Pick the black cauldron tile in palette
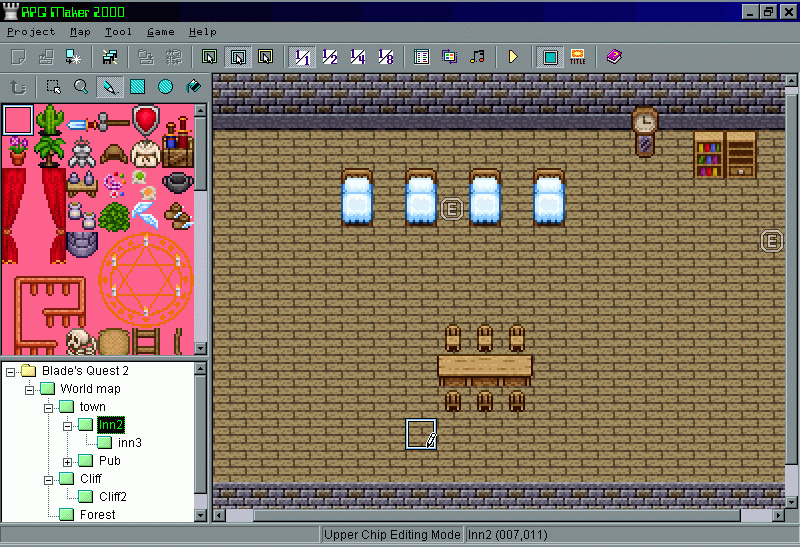This screenshot has height=547, width=800. coord(178,183)
